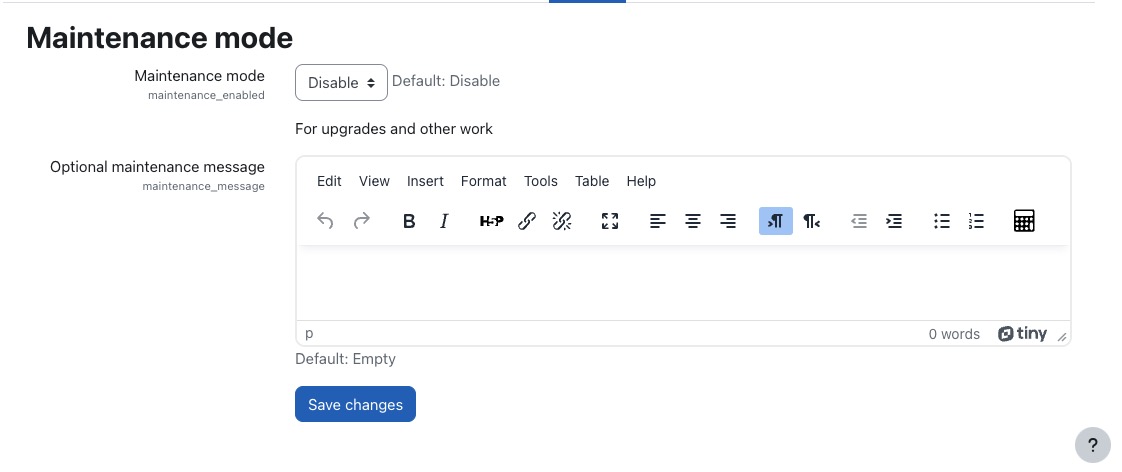The height and width of the screenshot is (472, 1122).
Task: Align text left
Action: point(658,221)
